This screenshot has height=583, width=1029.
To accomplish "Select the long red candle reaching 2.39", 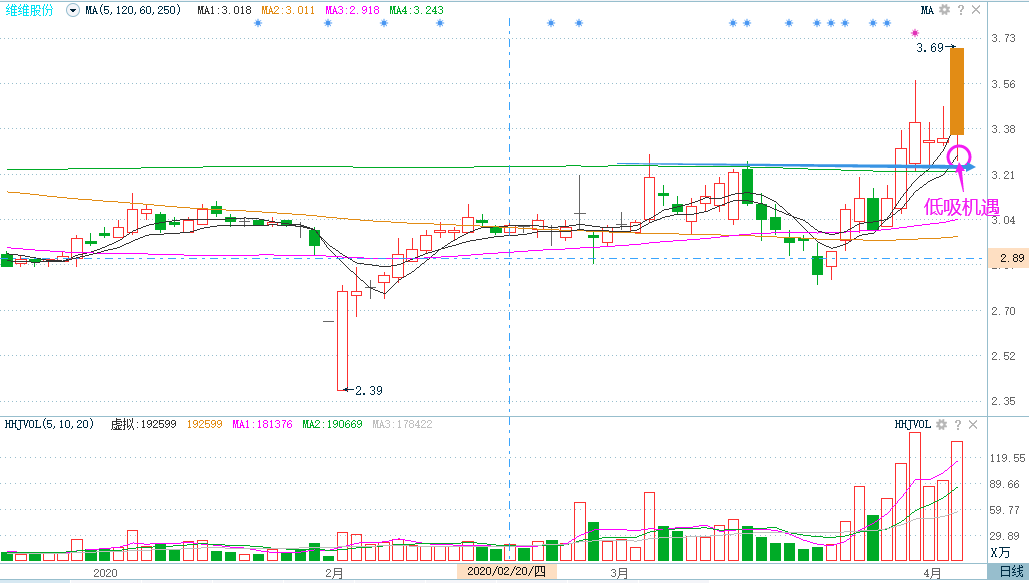I will (x=343, y=341).
